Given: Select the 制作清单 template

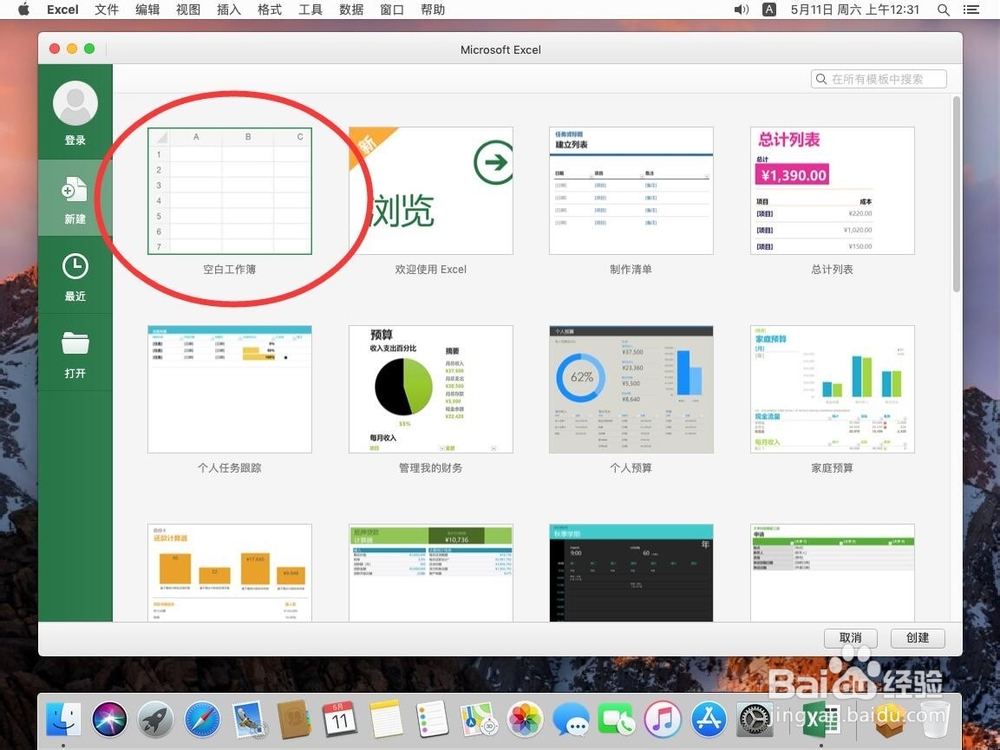Looking at the screenshot, I should pos(631,191).
